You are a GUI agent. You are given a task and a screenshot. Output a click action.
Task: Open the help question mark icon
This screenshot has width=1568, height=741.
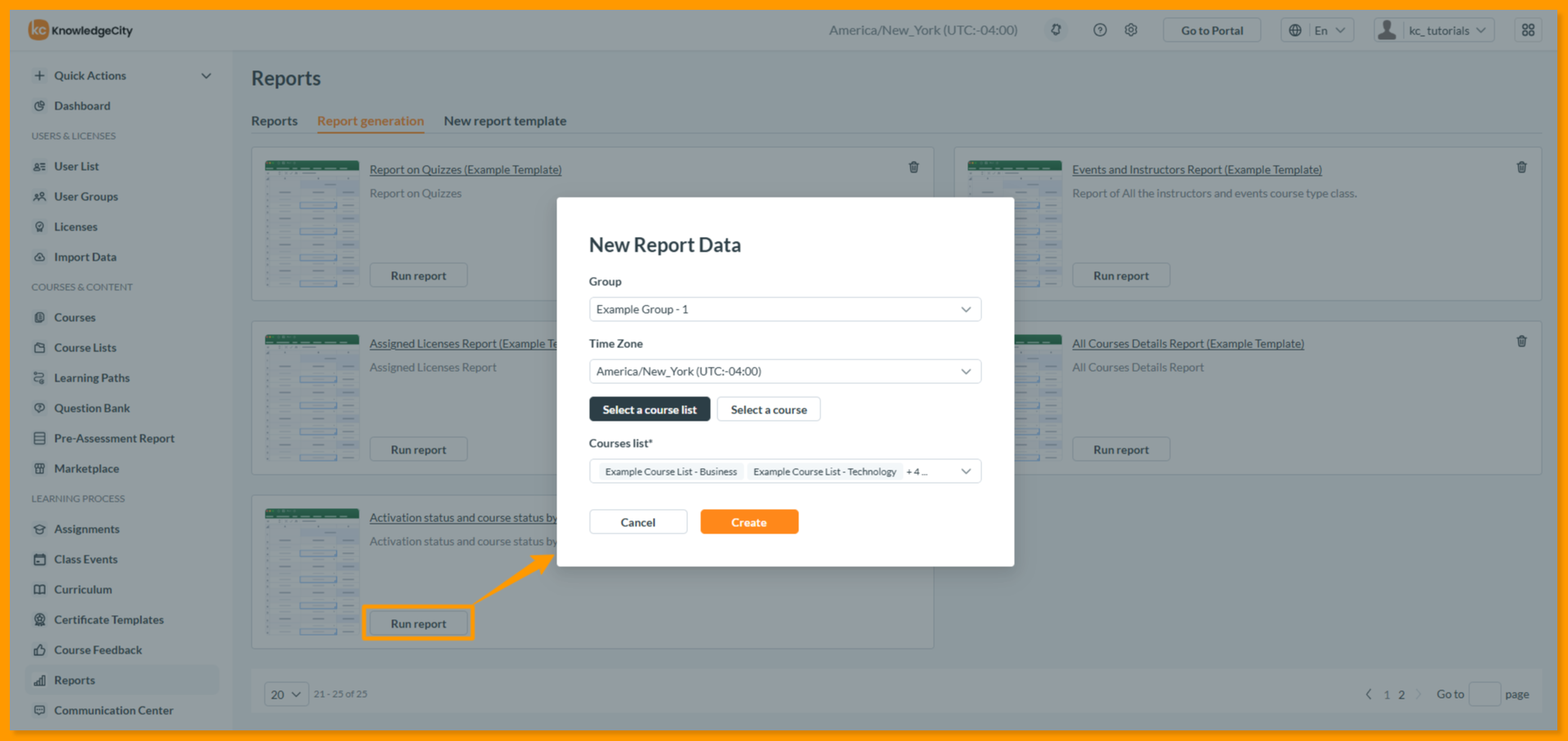click(1100, 30)
